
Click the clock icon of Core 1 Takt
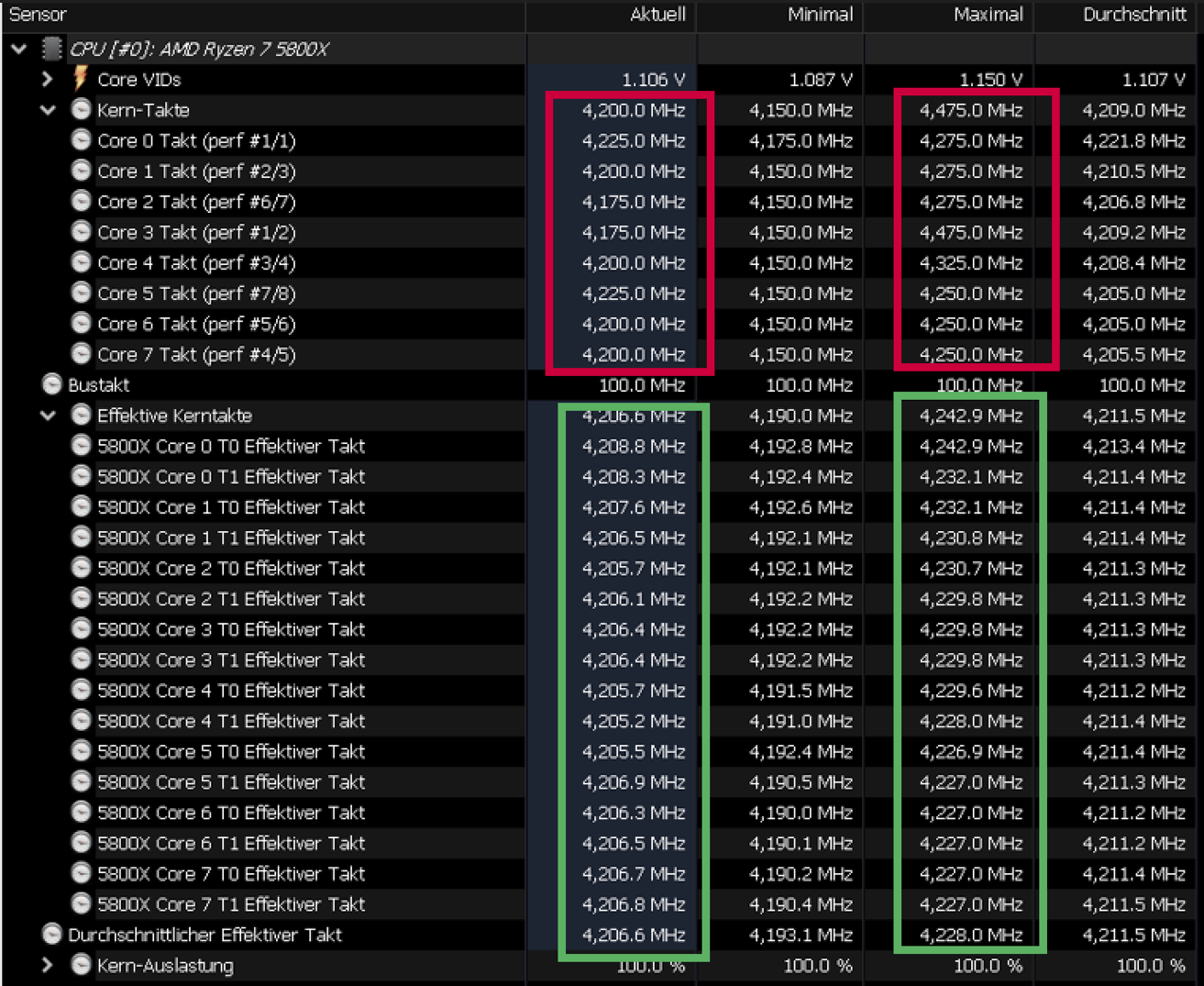[81, 171]
